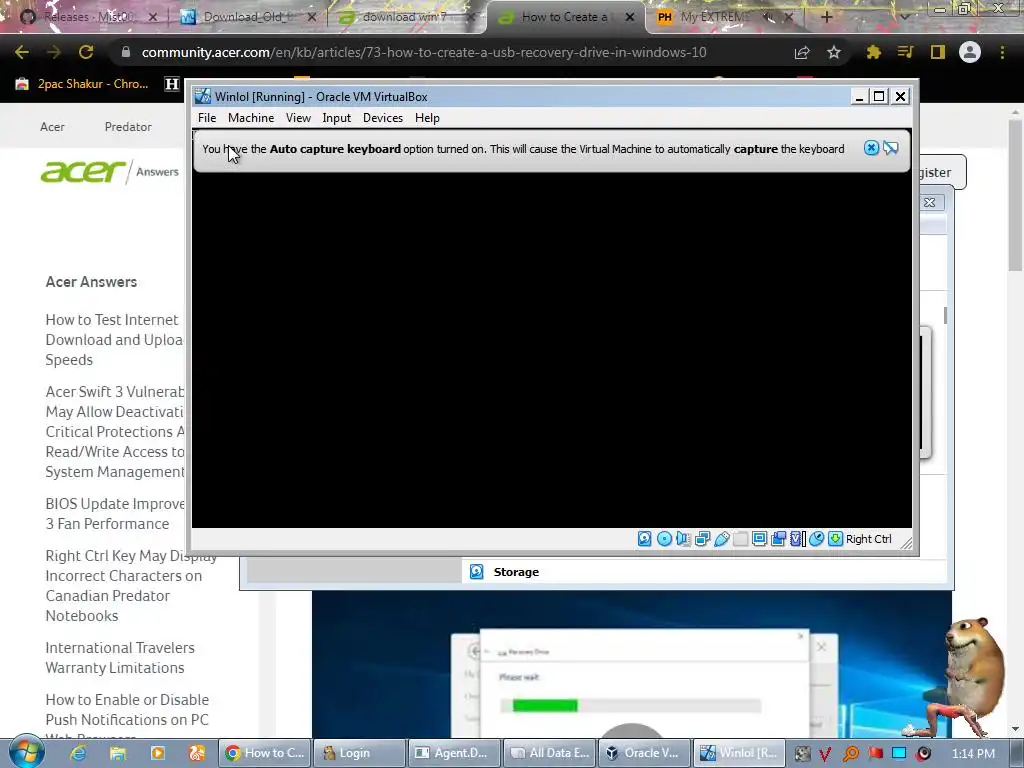Open VirtualBox View menu
The image size is (1024, 768).
298,118
